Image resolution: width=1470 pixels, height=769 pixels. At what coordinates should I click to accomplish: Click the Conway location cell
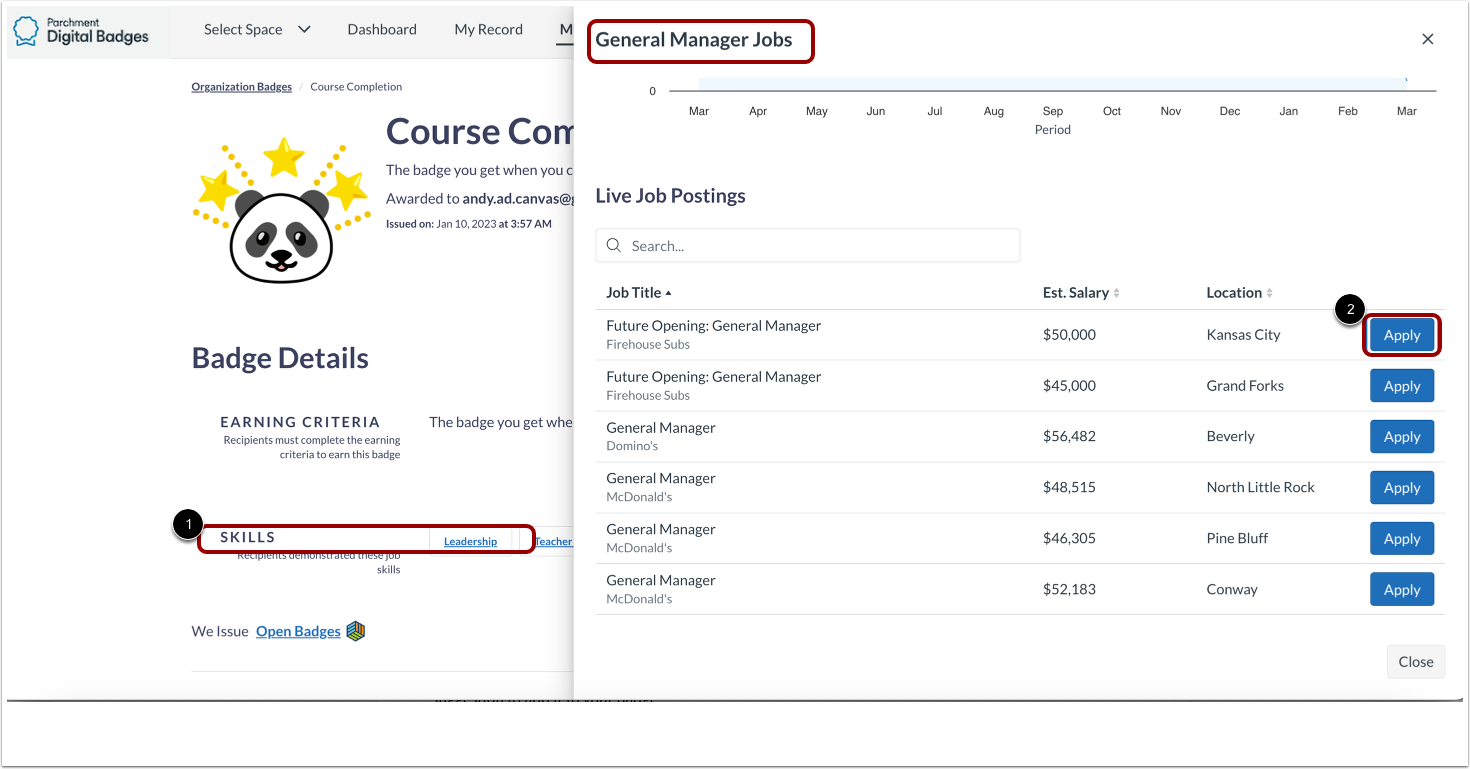pyautogui.click(x=1232, y=590)
